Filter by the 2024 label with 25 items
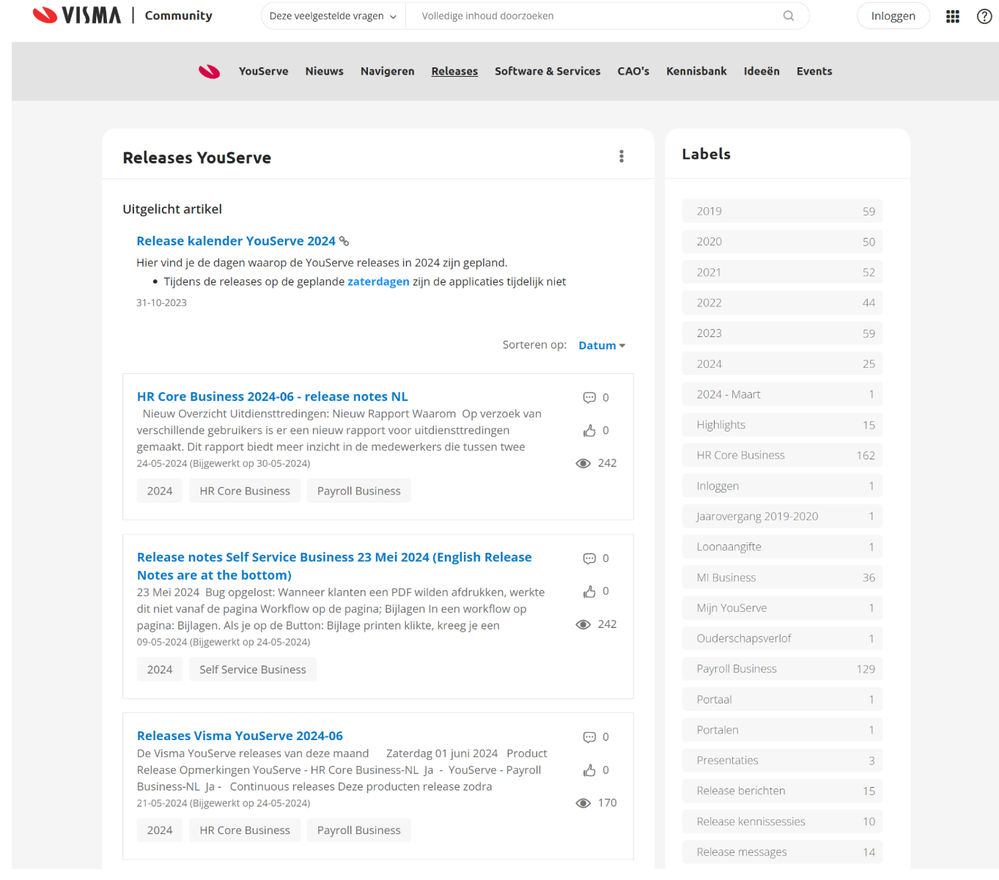Image resolution: width=999 pixels, height=880 pixels. (782, 364)
